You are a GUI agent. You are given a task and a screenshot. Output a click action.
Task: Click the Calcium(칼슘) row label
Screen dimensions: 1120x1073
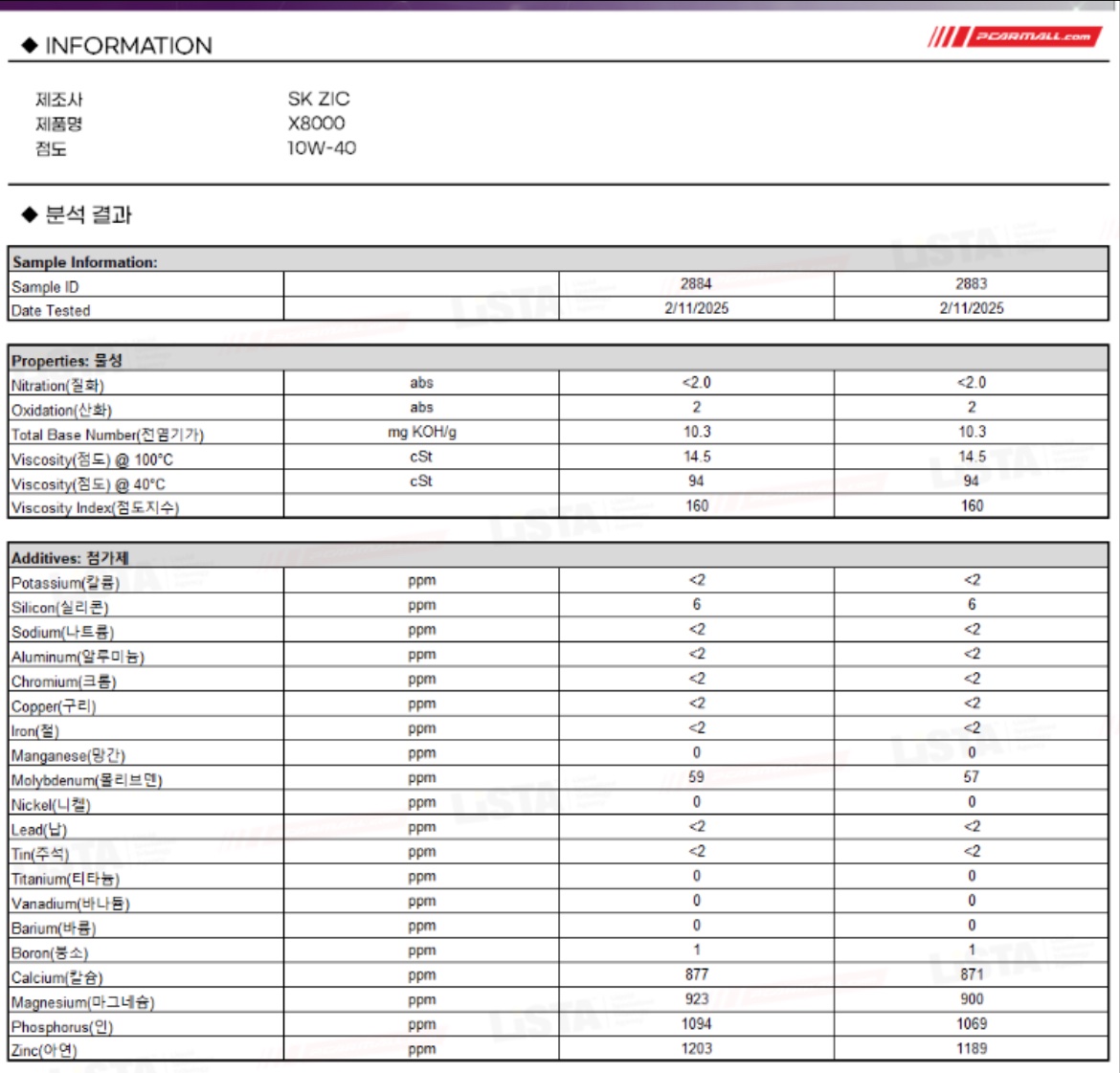click(57, 977)
